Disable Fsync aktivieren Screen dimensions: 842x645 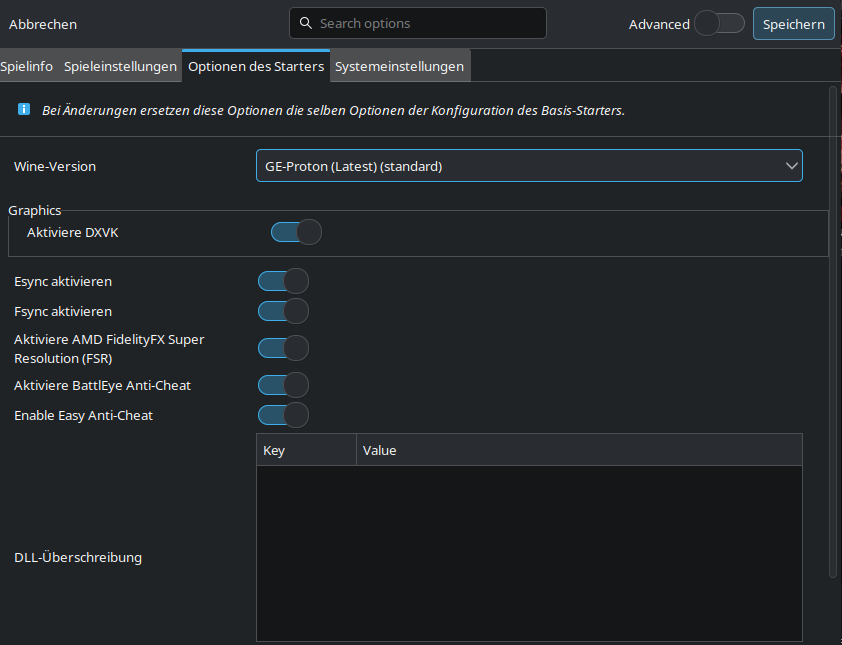pos(283,311)
